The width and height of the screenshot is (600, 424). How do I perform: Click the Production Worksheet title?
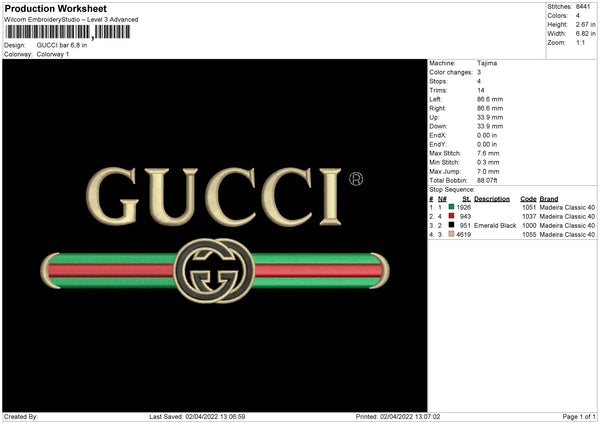56,8
